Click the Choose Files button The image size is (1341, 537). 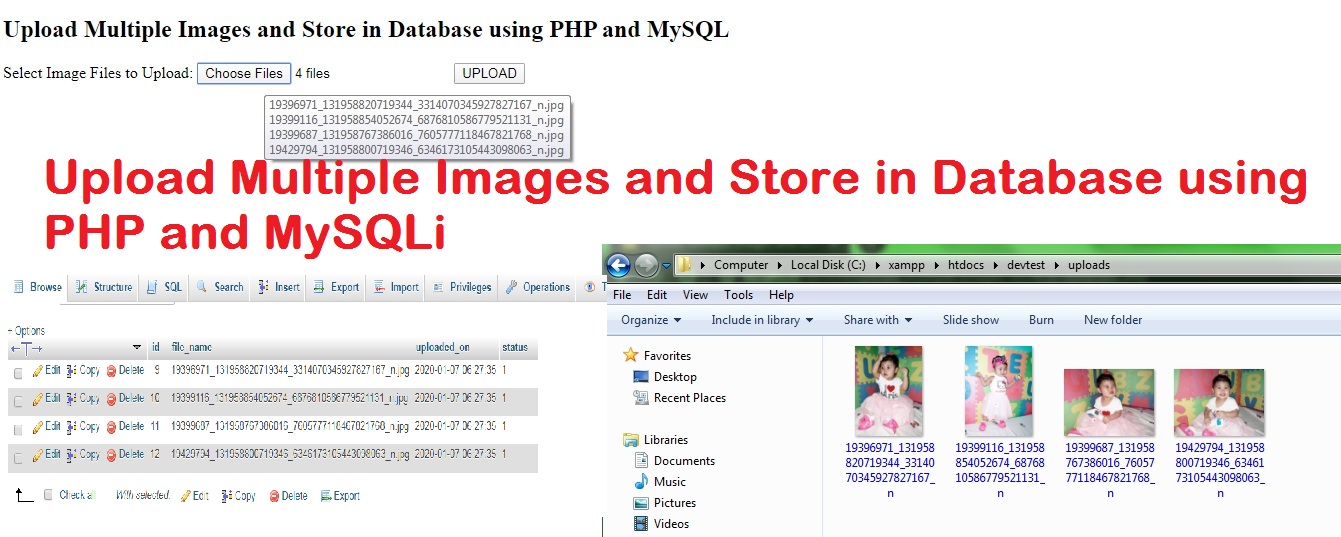point(244,73)
